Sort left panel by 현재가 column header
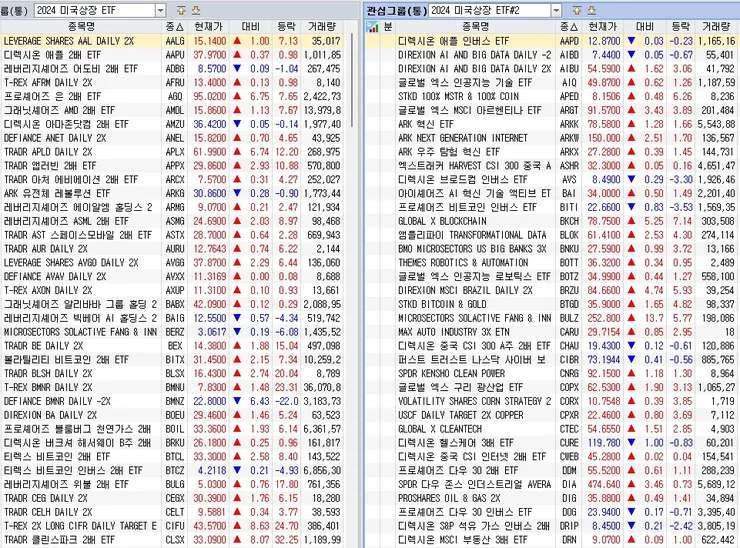740x548 pixels. pyautogui.click(x=208, y=27)
